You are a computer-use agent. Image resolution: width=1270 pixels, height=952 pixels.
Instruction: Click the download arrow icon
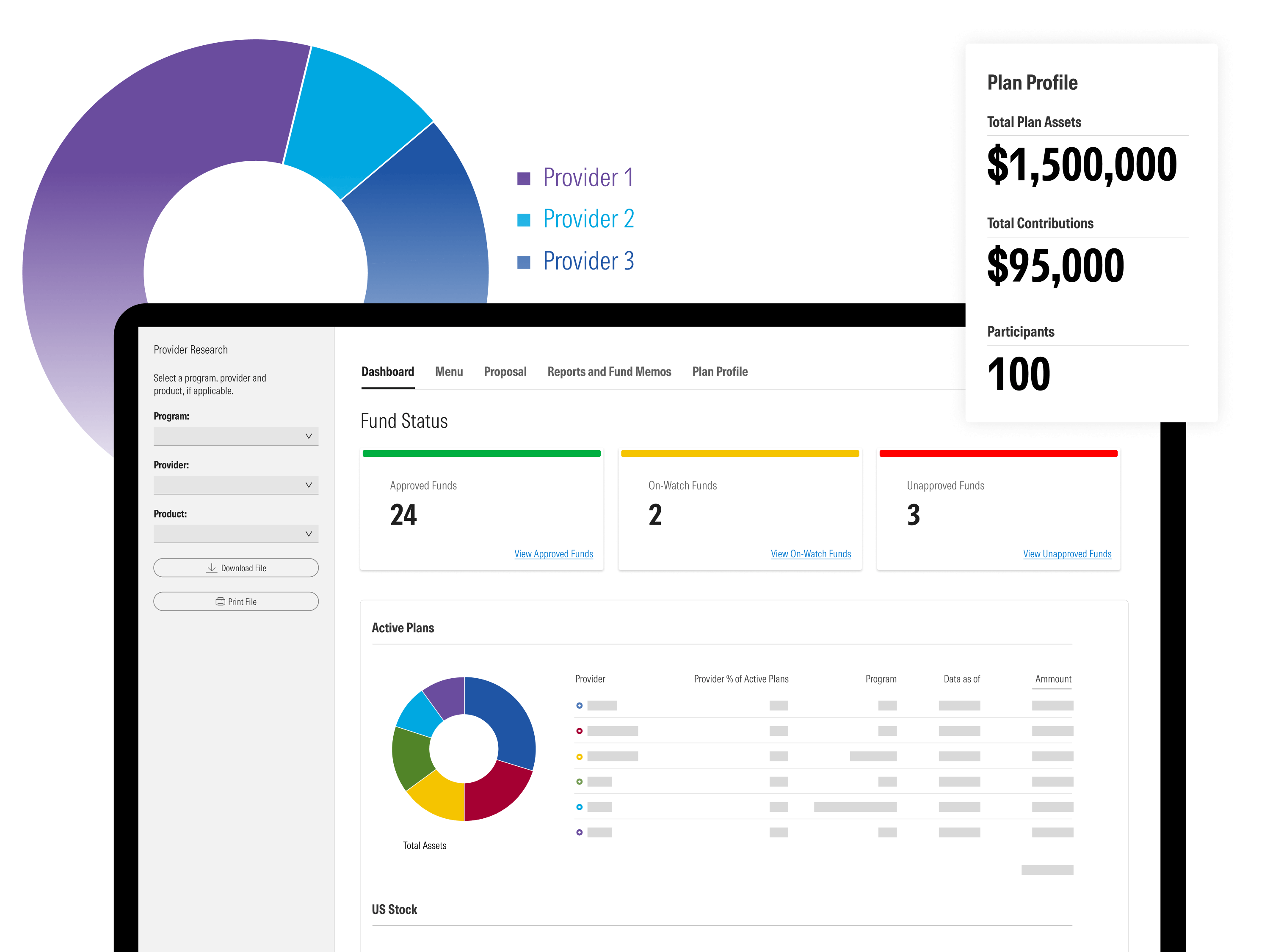pyautogui.click(x=211, y=567)
